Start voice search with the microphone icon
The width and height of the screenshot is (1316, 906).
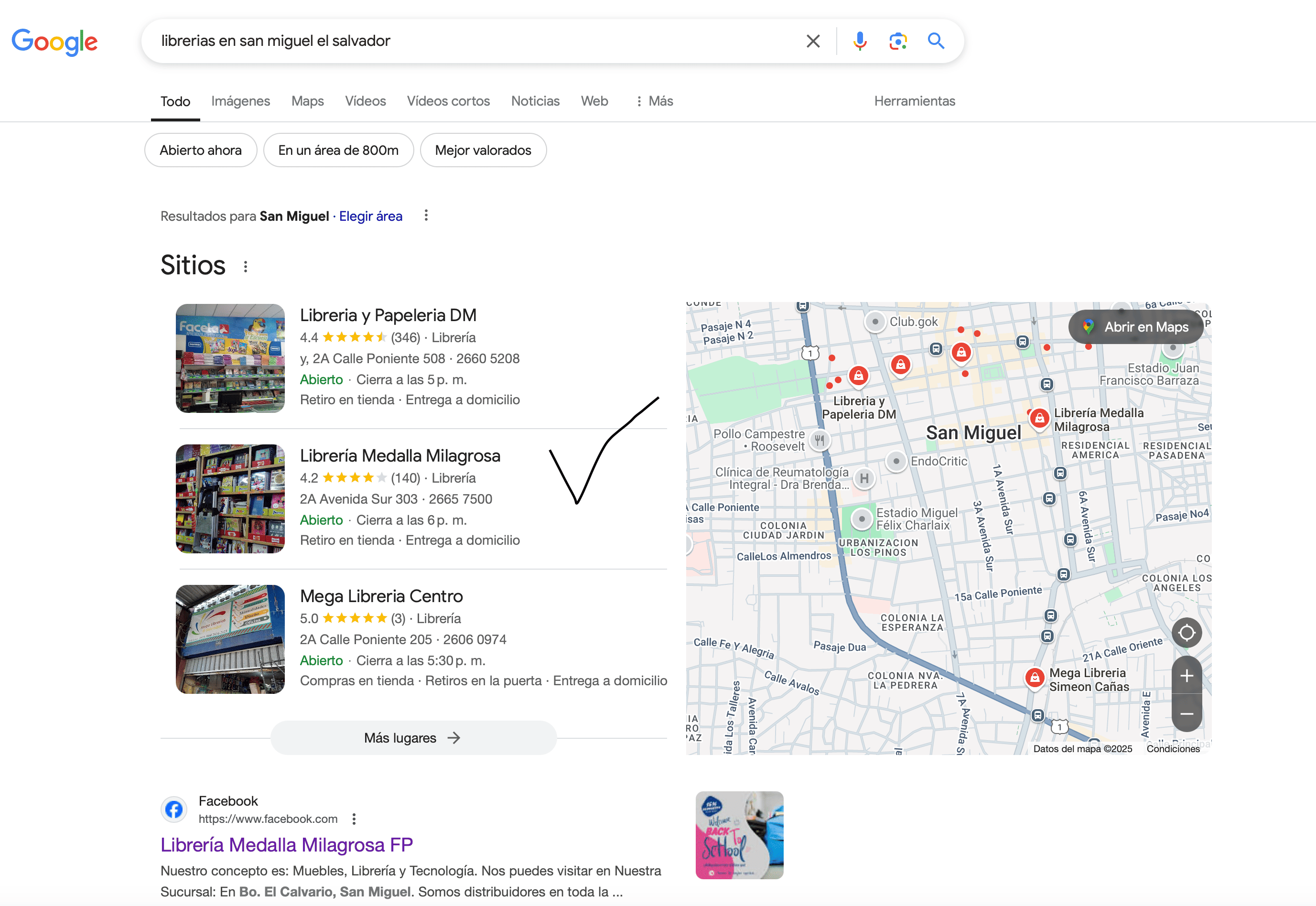pos(860,41)
